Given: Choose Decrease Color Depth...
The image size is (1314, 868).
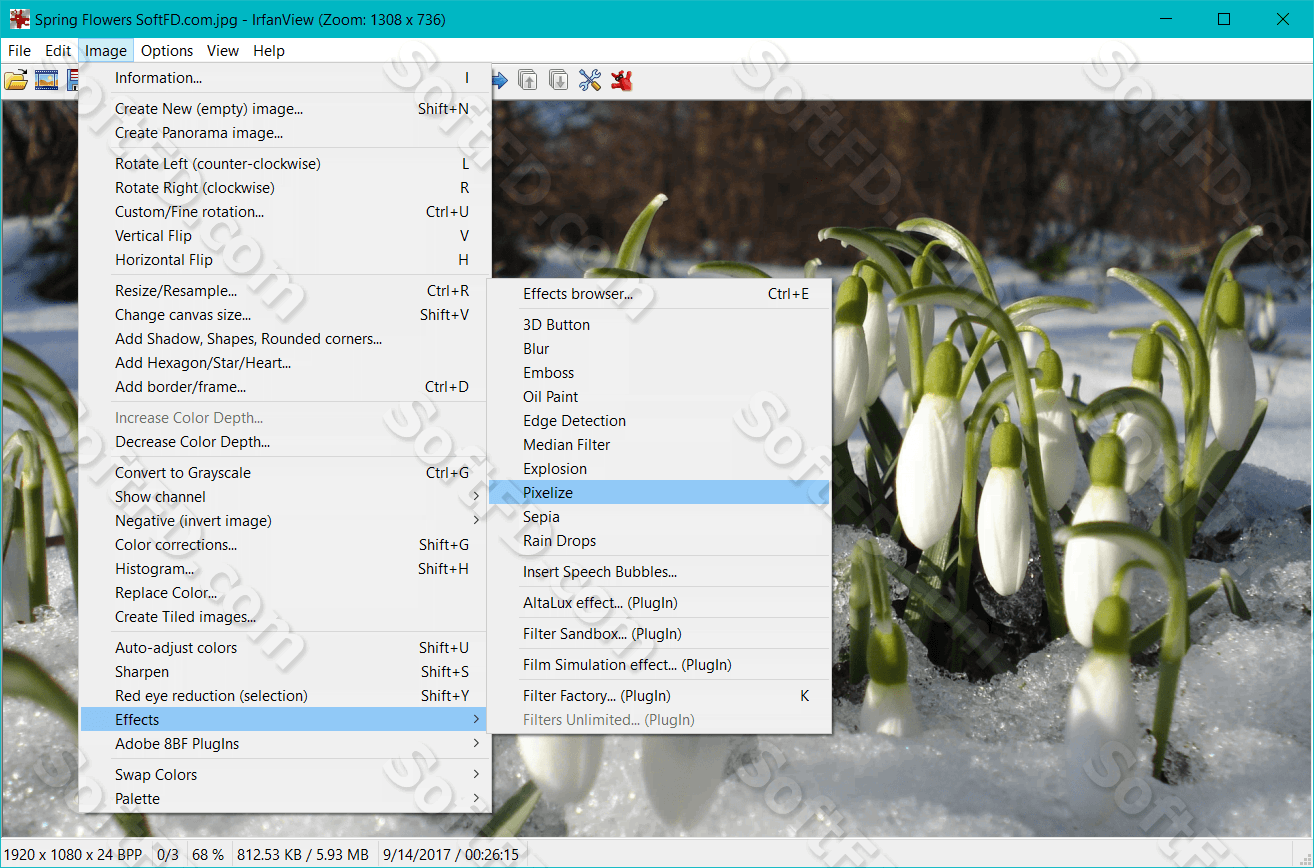Looking at the screenshot, I should 285,442.
